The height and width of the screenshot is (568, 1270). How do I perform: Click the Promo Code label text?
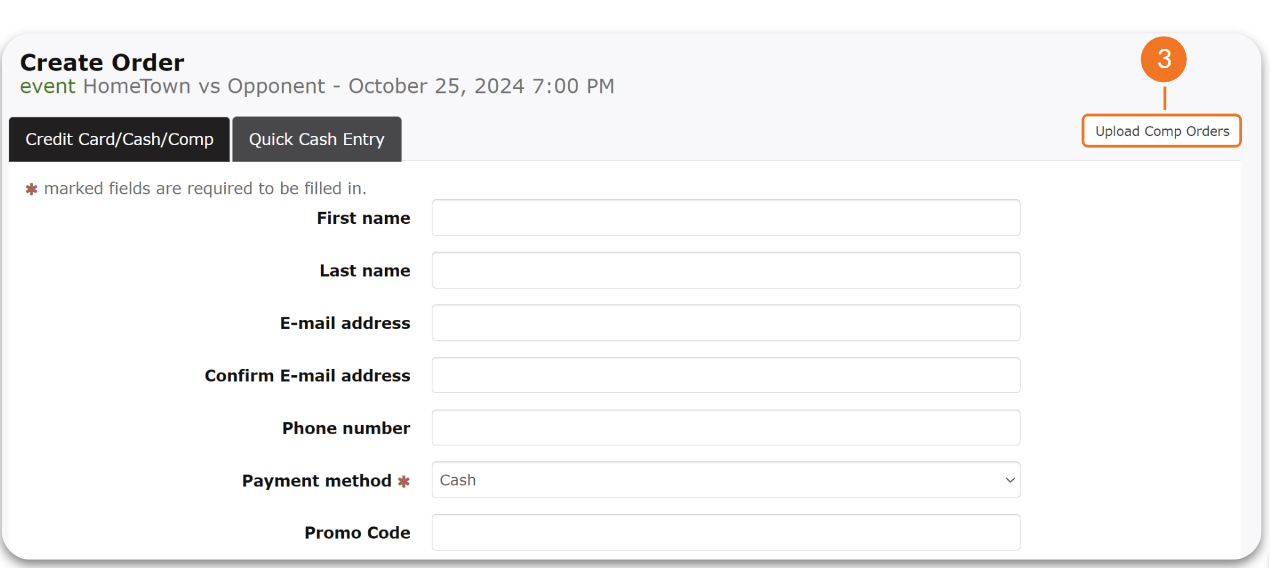click(357, 533)
